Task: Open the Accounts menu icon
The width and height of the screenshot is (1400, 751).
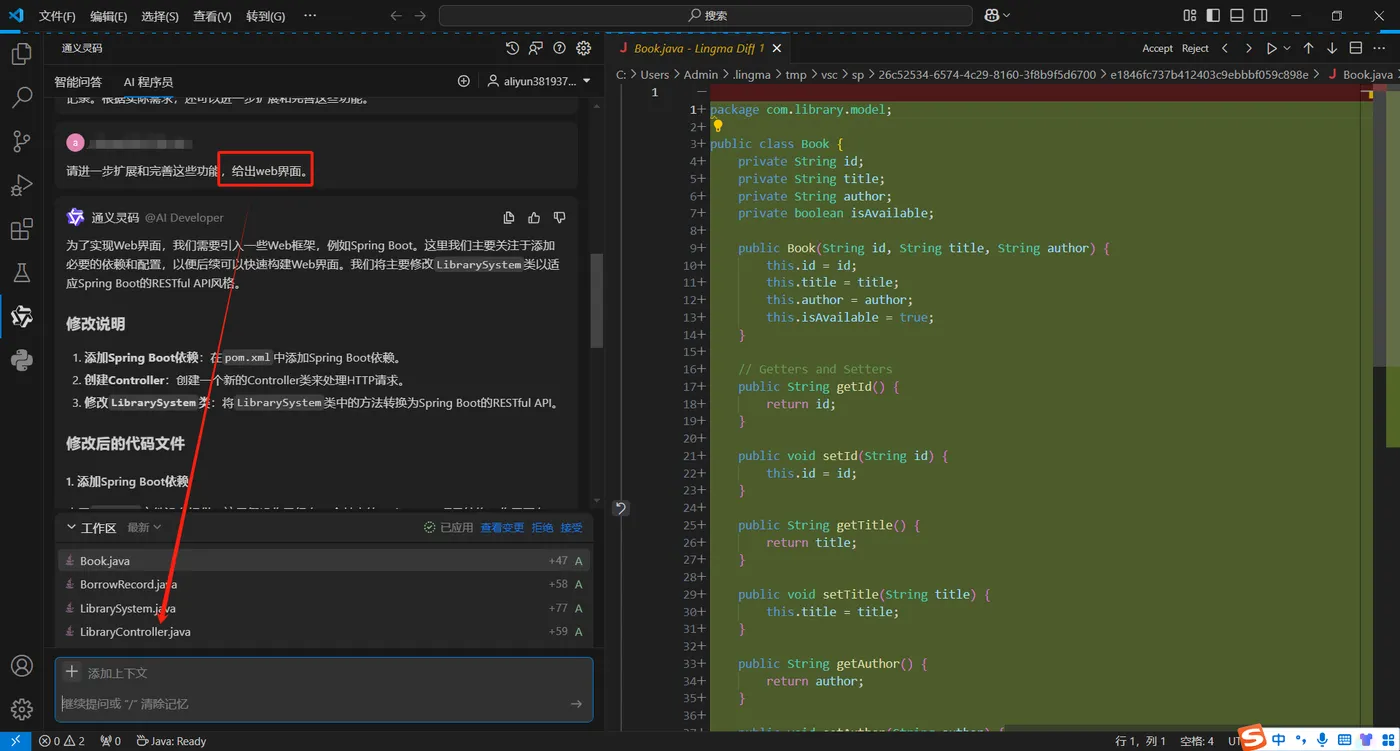Action: coord(21,666)
